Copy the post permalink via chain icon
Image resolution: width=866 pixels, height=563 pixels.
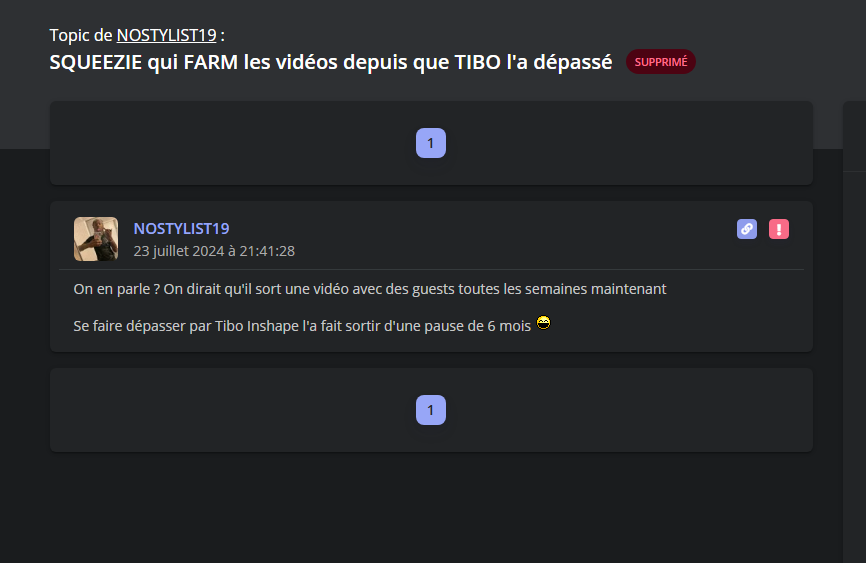[x=747, y=229]
